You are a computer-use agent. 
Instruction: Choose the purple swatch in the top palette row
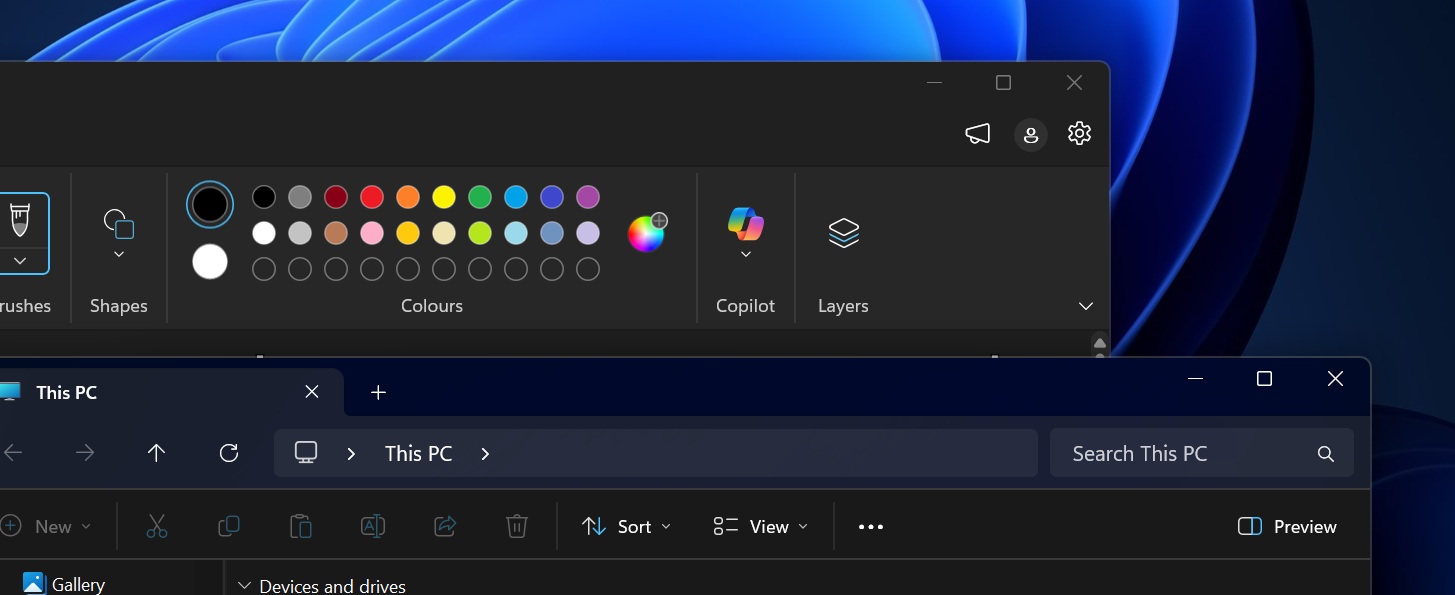point(588,197)
